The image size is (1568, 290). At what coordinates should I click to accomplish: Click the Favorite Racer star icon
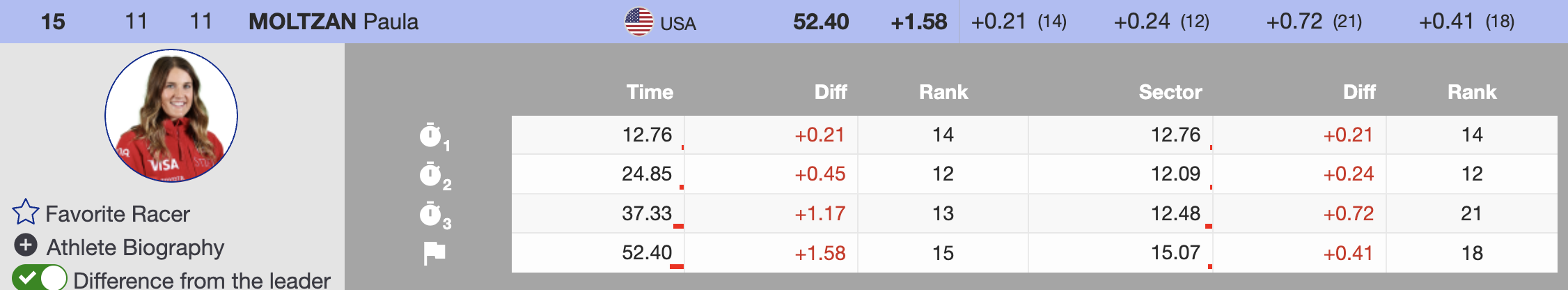(26, 212)
